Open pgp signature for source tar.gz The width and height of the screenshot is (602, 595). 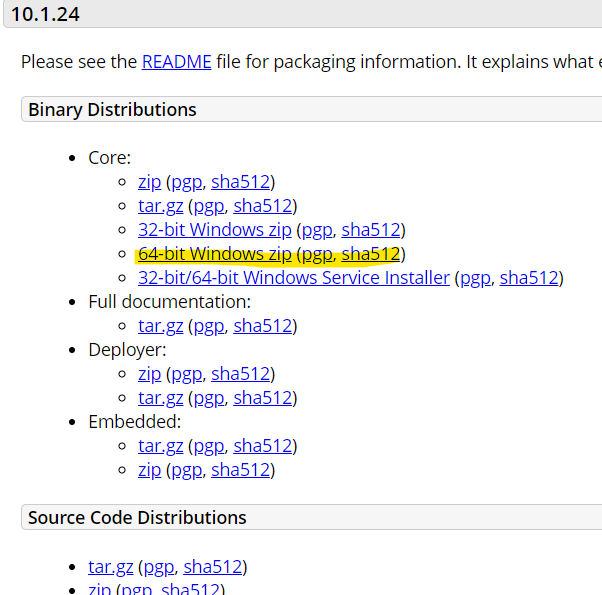click(159, 567)
